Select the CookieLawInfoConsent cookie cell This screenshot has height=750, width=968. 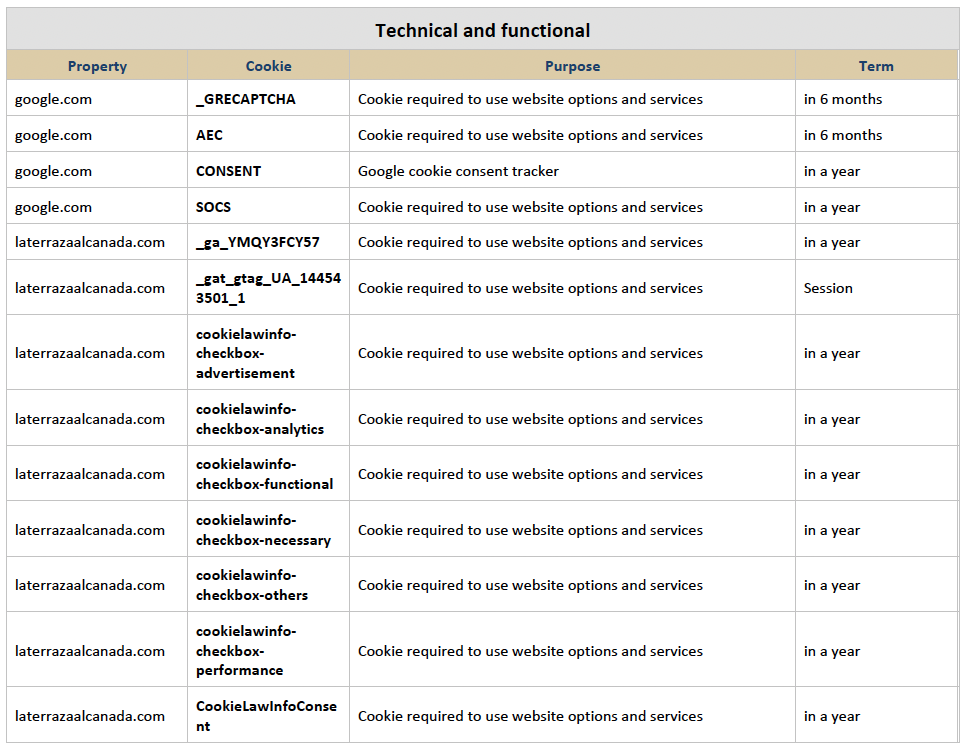(269, 715)
